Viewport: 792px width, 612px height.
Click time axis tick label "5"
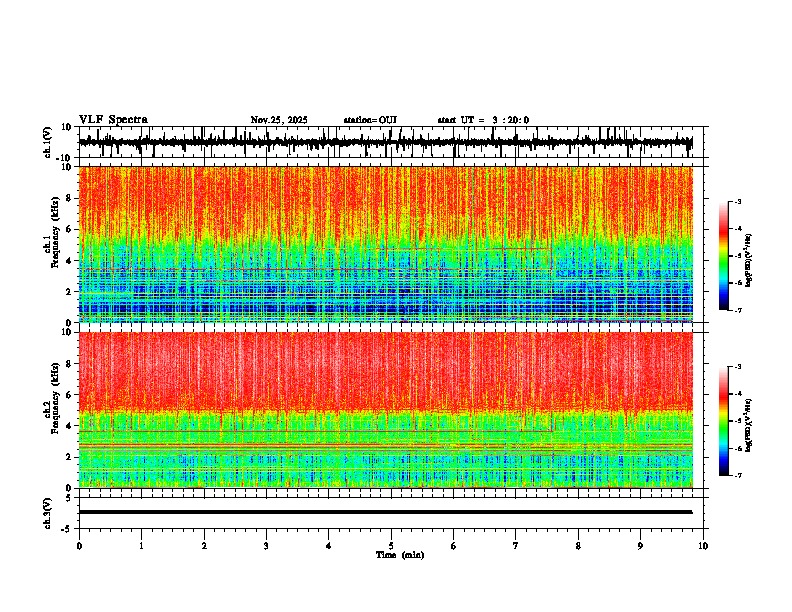(x=391, y=546)
